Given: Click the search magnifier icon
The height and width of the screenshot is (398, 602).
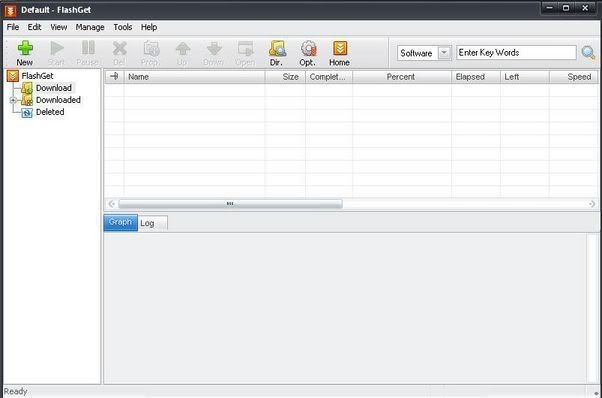Looking at the screenshot, I should (588, 53).
